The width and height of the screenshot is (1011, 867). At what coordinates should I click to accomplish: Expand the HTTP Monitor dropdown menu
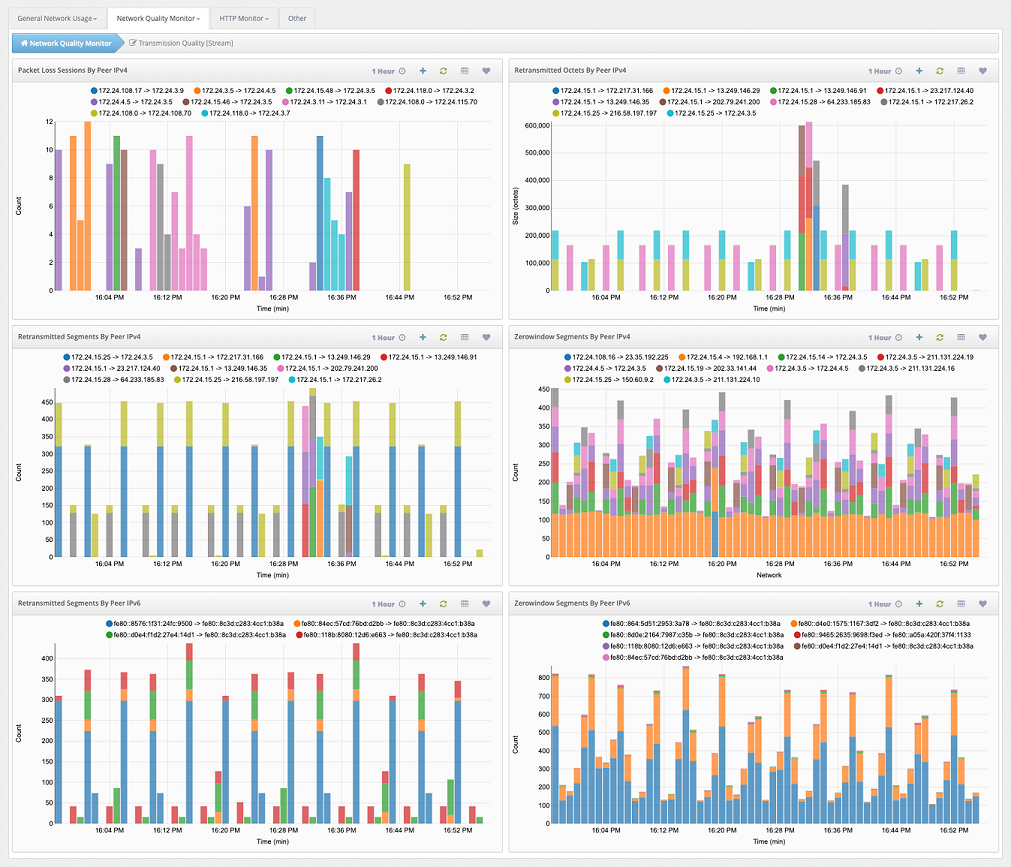(x=244, y=18)
